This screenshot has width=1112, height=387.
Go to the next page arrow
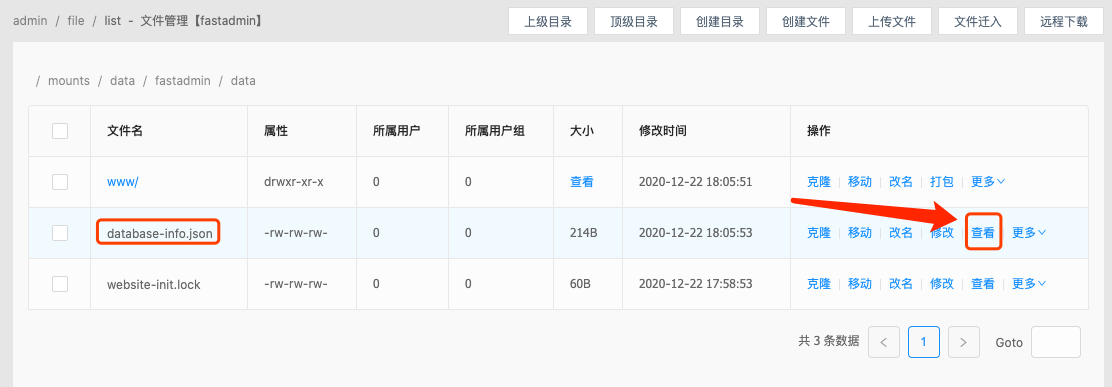tap(963, 342)
